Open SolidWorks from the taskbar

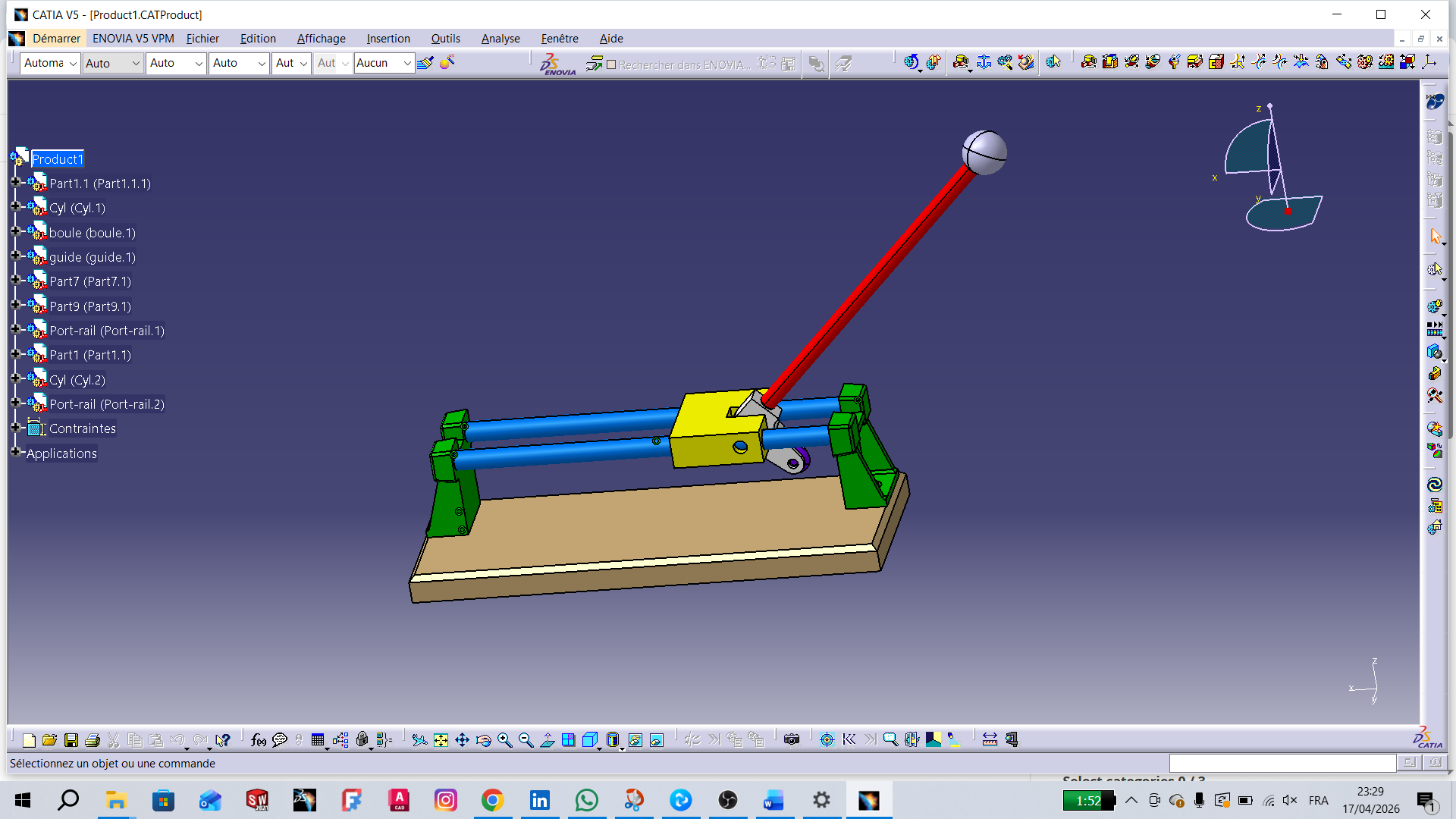click(x=257, y=800)
